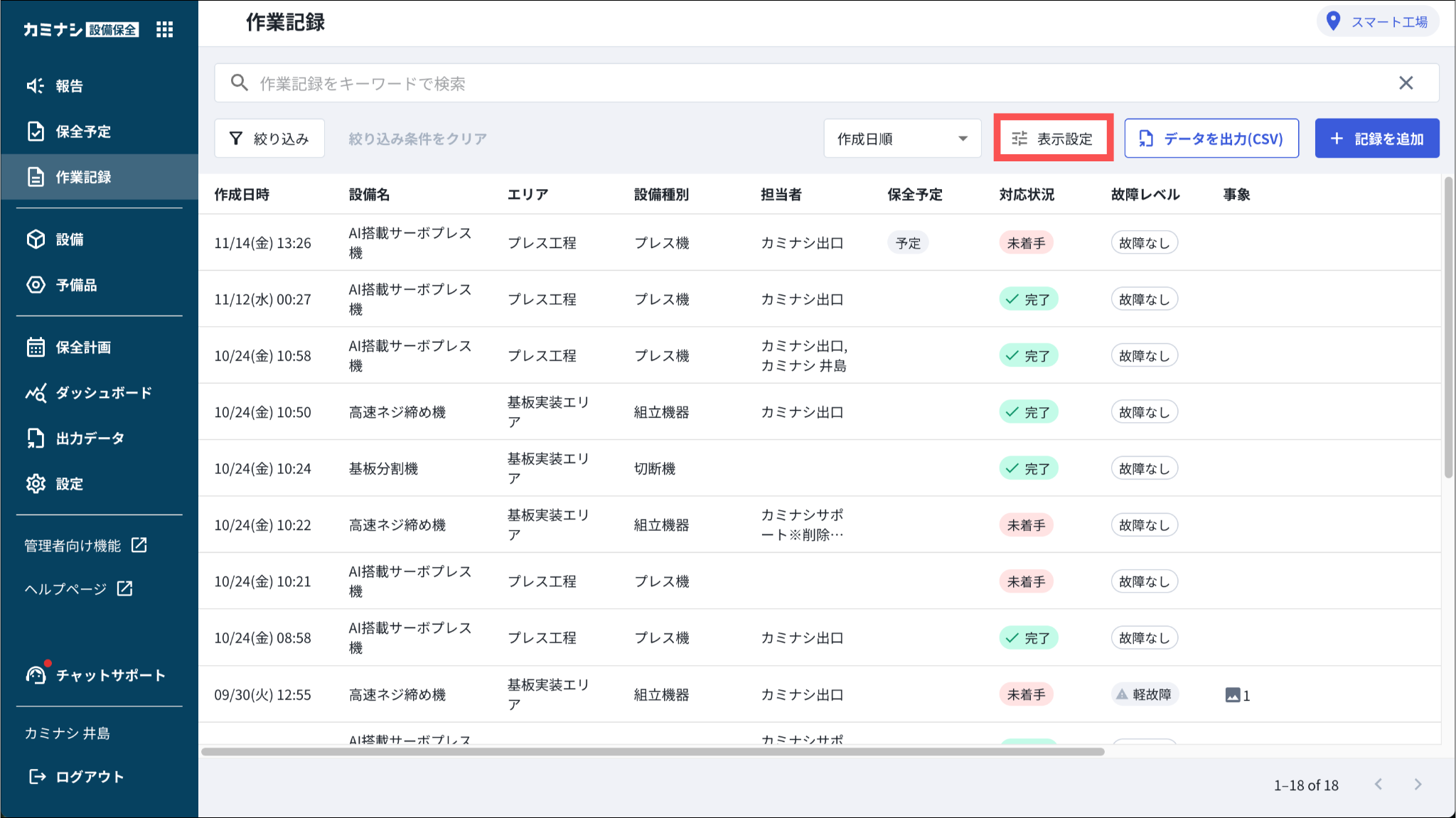Click the search magnifier icon

click(x=240, y=83)
